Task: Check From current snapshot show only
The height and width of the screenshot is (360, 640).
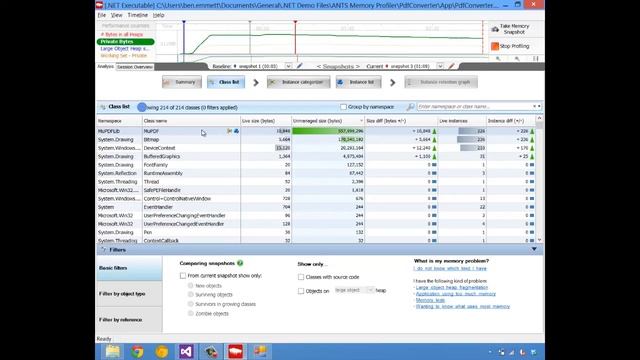Action: click(182, 276)
